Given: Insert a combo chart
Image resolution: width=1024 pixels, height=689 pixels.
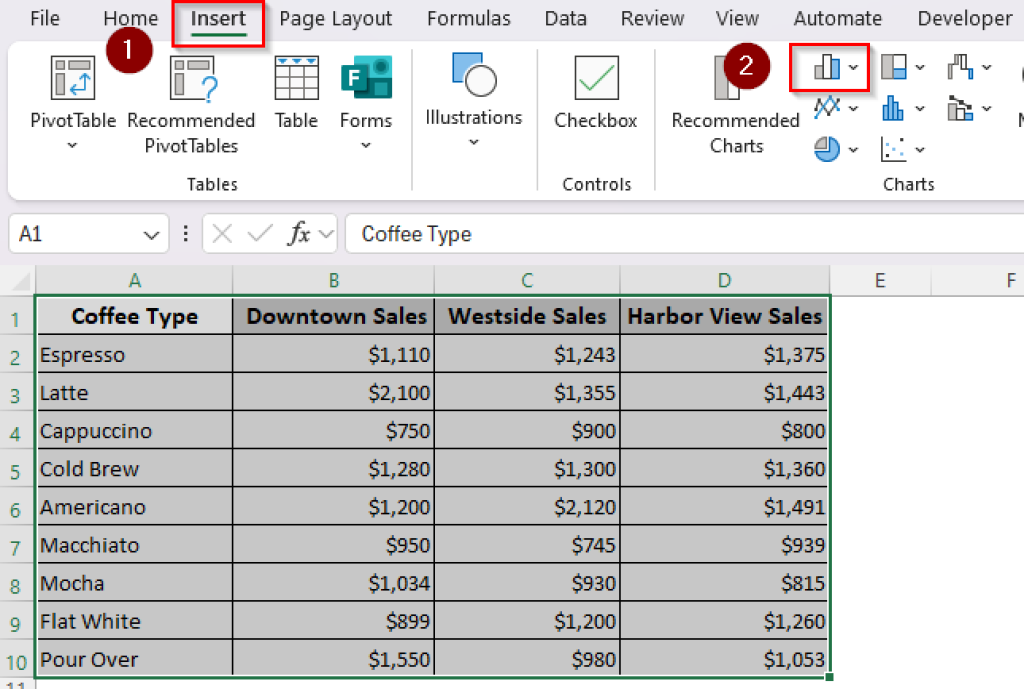Looking at the screenshot, I should 960,108.
